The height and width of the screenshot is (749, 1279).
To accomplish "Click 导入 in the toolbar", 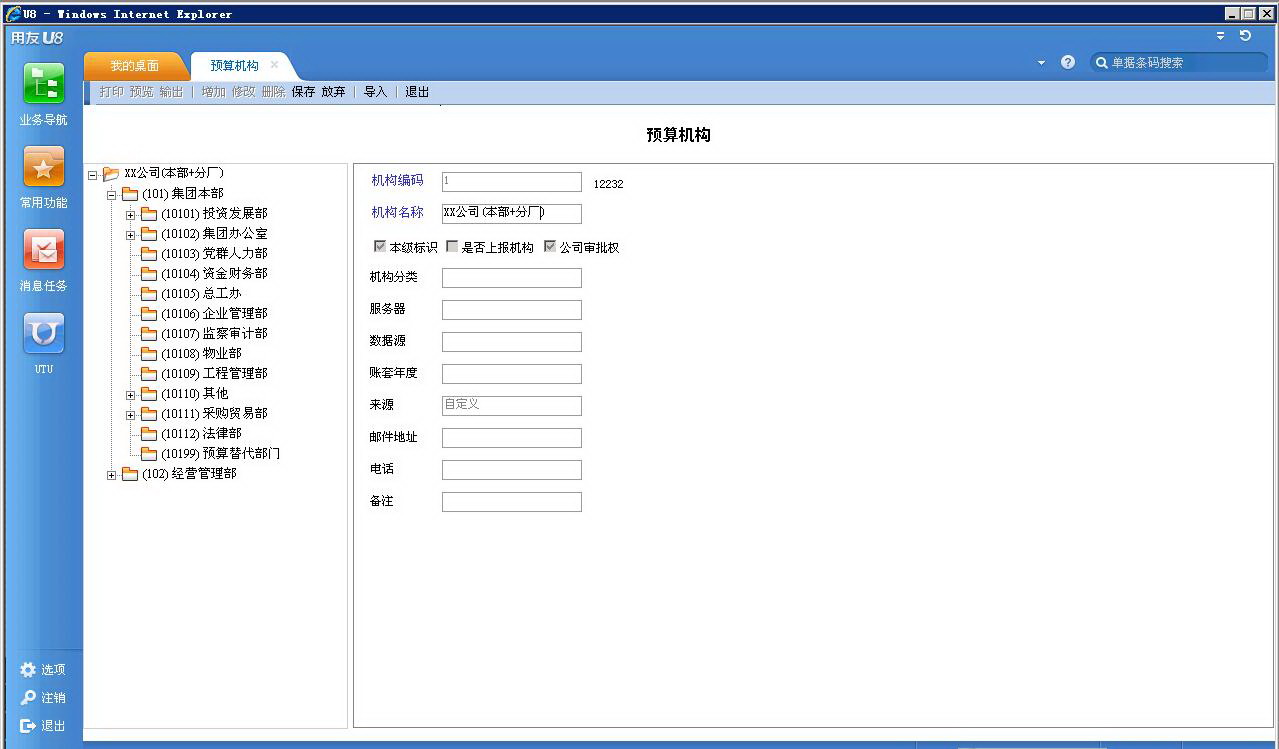I will coord(375,92).
